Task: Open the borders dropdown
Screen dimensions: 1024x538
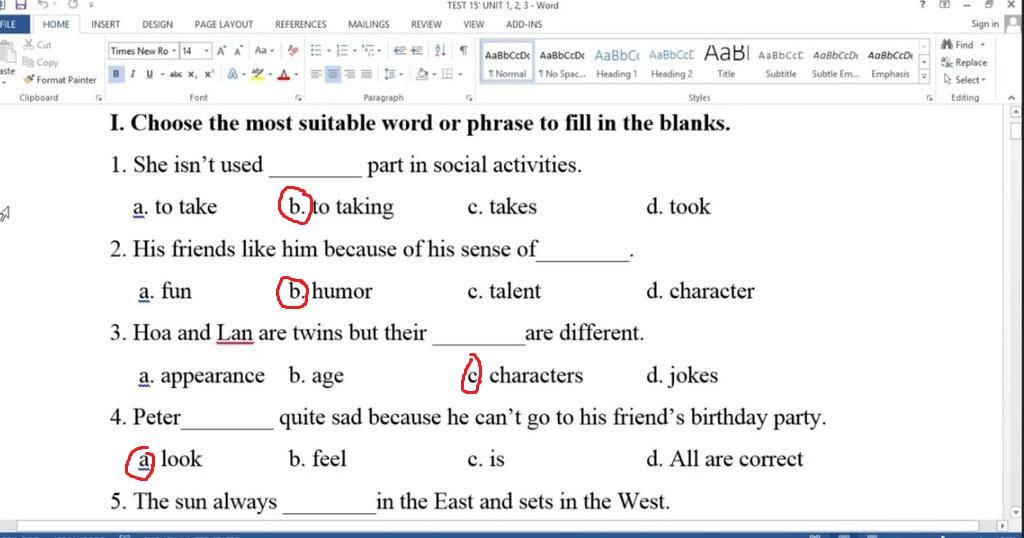Action: (x=460, y=74)
